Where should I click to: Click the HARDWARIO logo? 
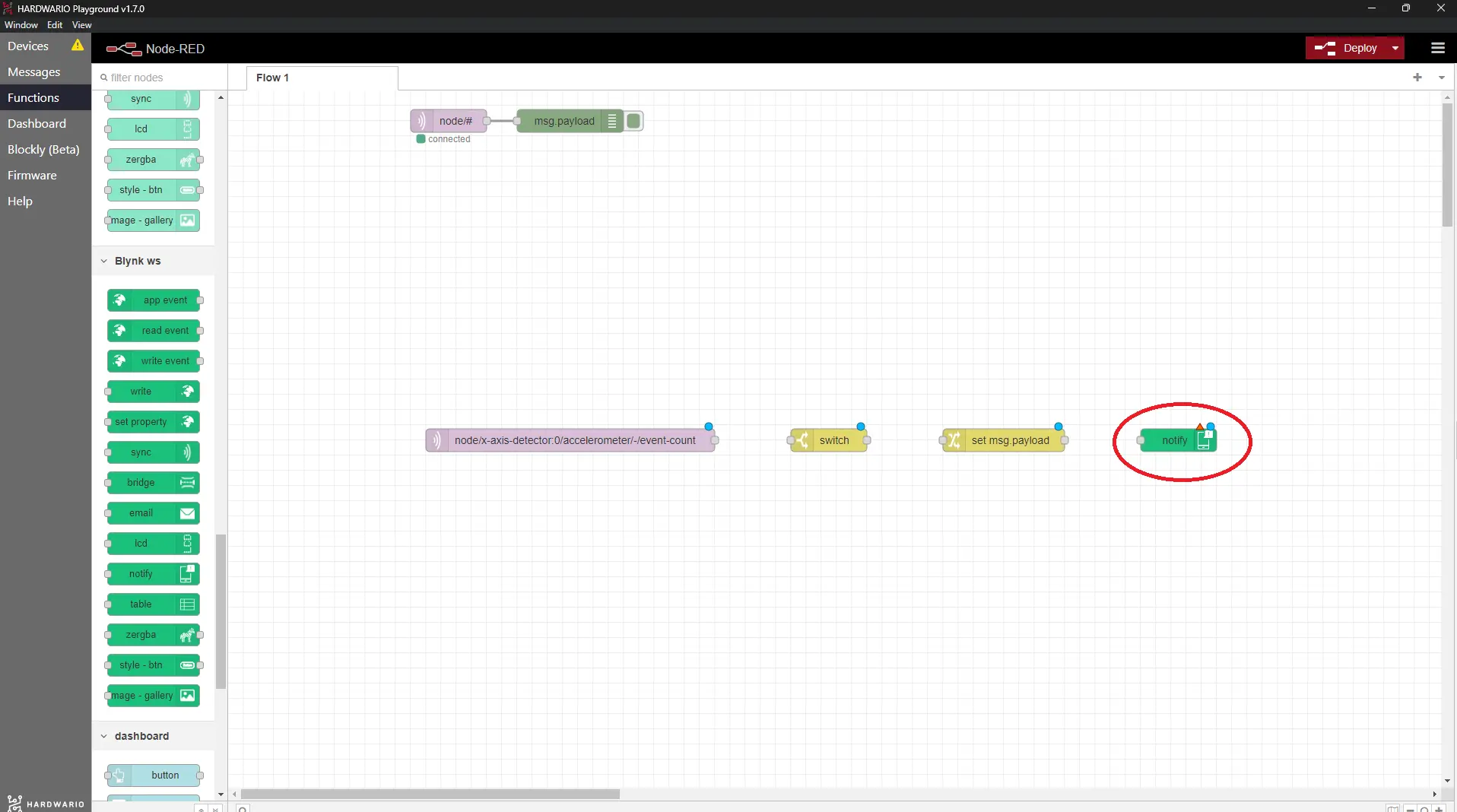click(46, 803)
